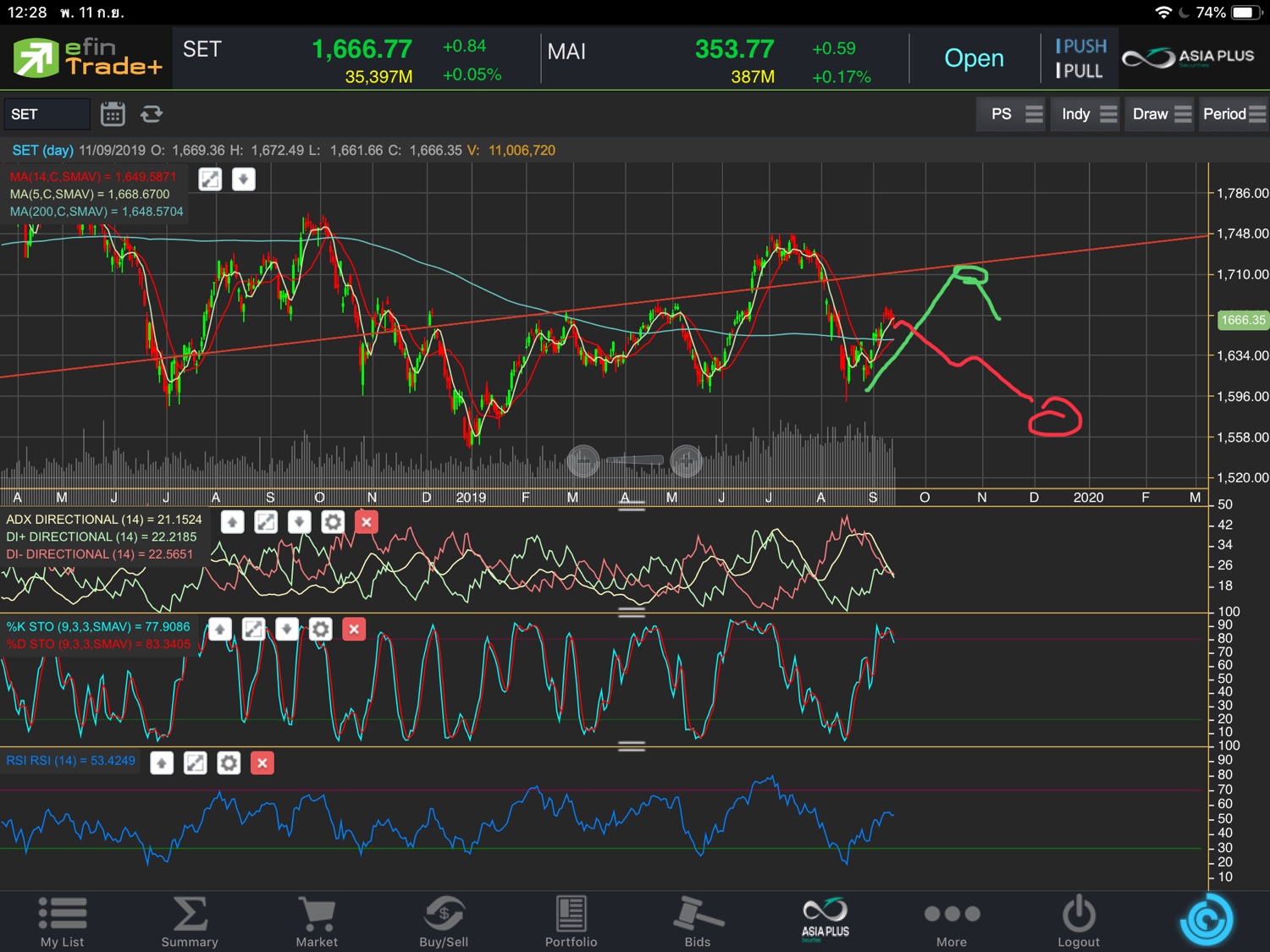This screenshot has width=1270, height=952.
Task: Open the Period selection menu
Action: [1234, 114]
